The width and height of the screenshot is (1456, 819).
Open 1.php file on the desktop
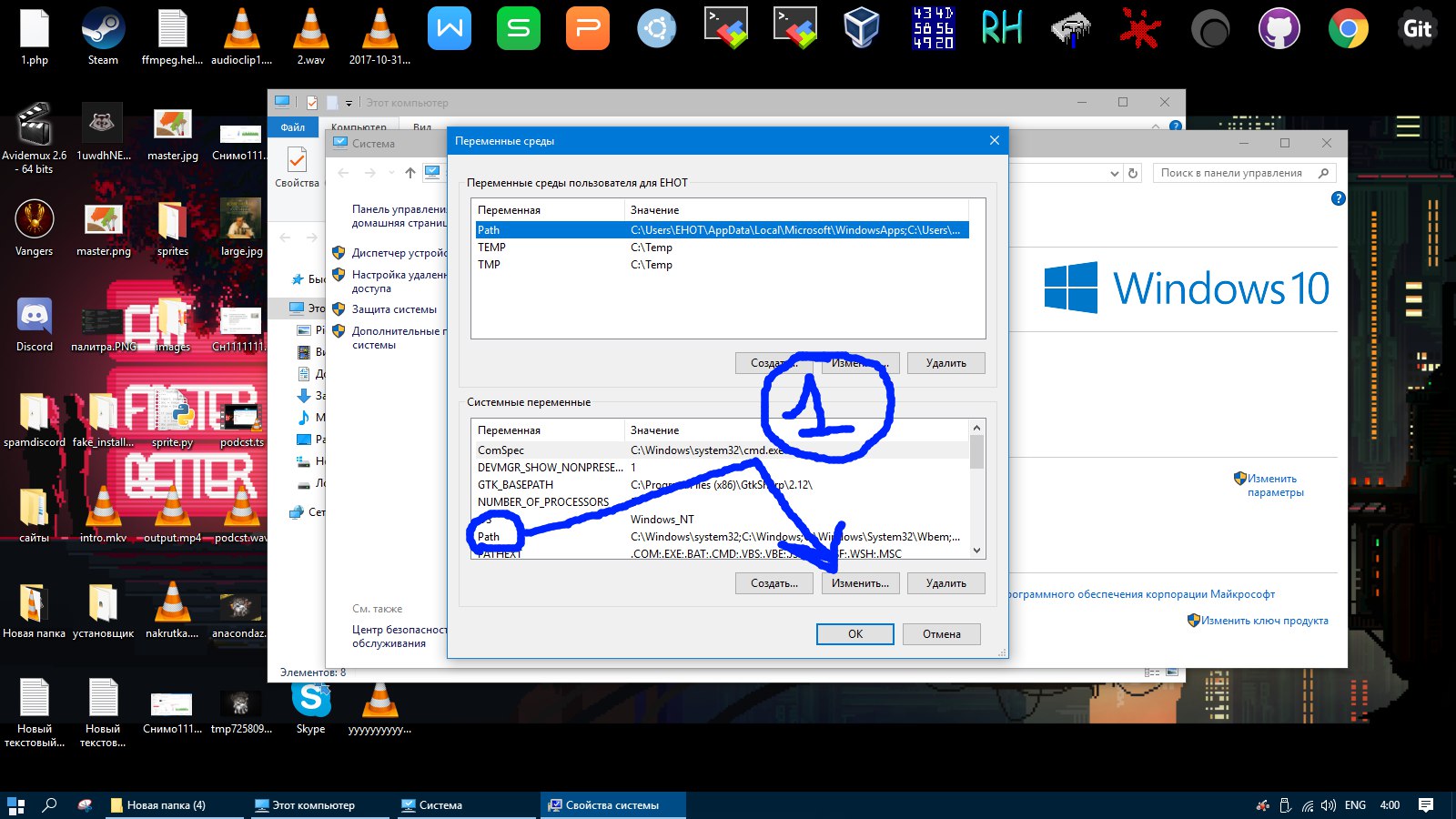tap(35, 36)
